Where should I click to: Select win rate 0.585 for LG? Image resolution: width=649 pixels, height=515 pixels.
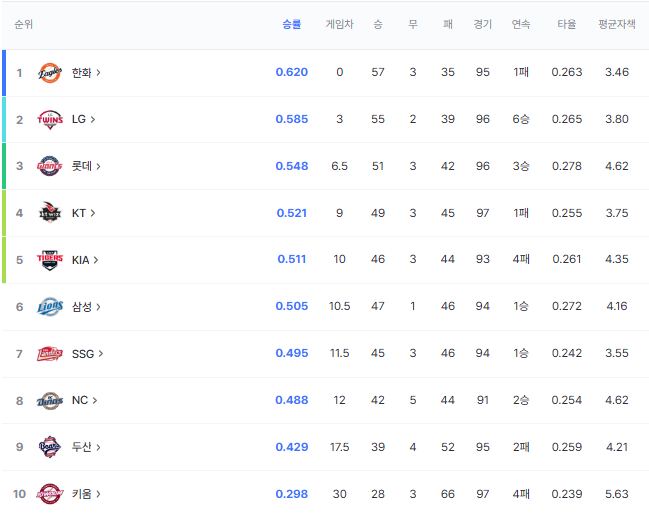[292, 119]
